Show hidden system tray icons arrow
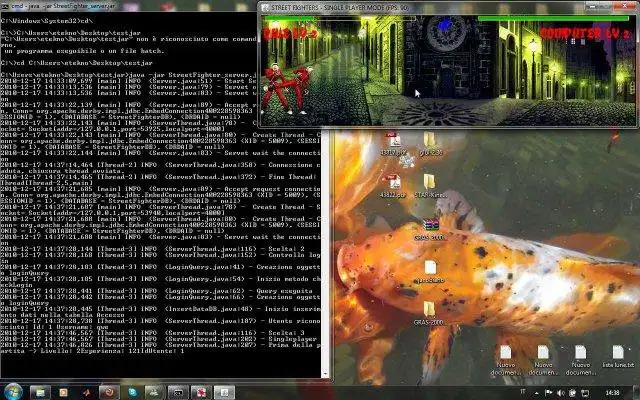Viewport: 640px width, 400px height. 536,393
